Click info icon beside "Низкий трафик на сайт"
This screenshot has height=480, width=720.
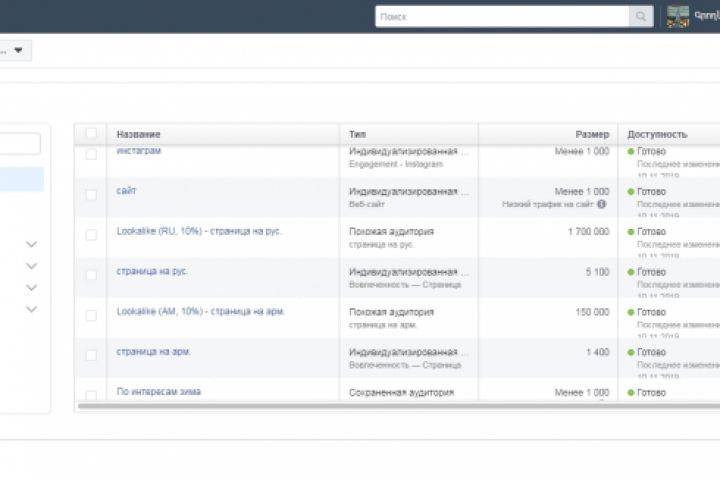point(602,204)
